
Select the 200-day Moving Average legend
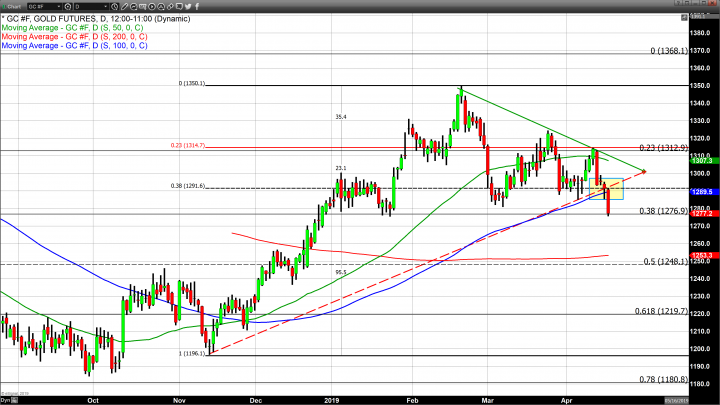click(x=74, y=37)
